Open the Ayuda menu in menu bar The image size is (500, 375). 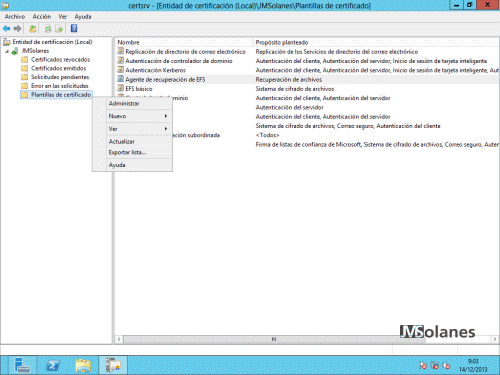(x=83, y=17)
